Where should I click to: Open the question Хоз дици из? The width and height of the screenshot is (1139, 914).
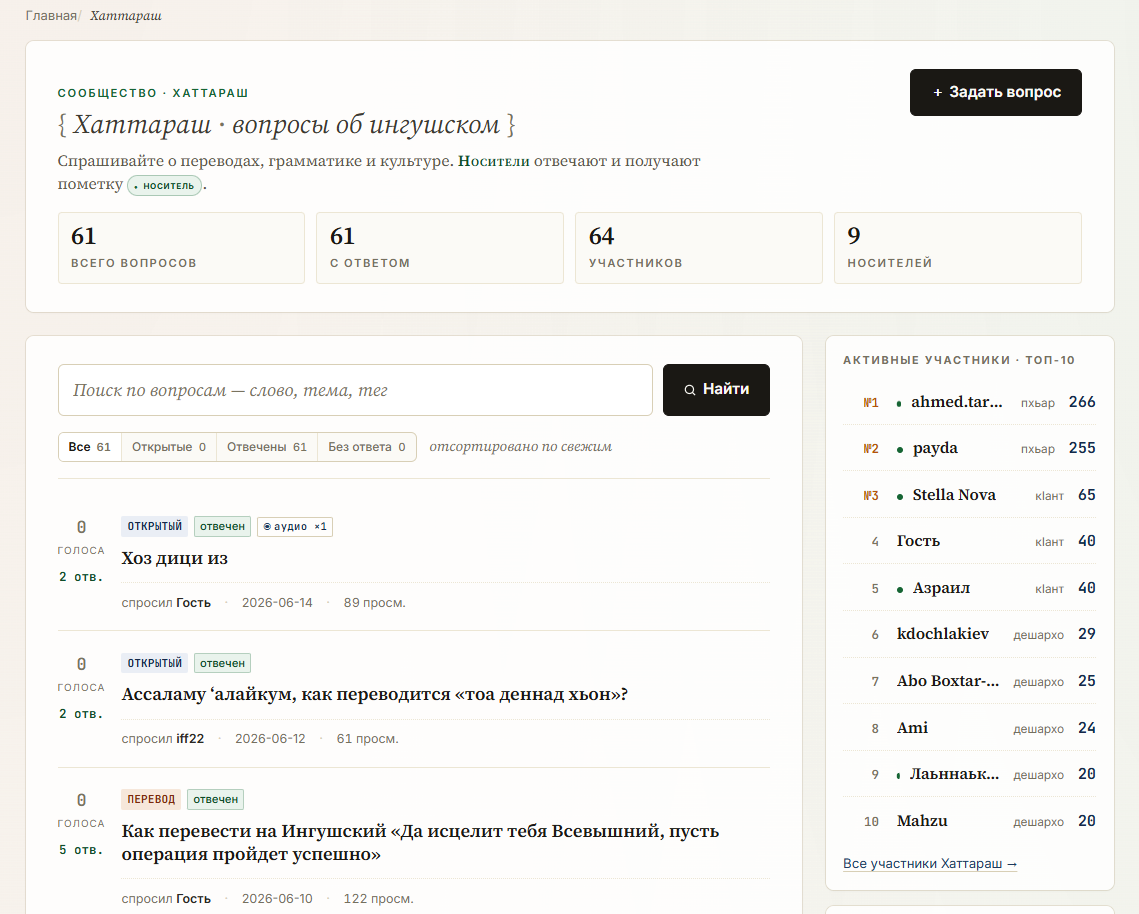click(x=174, y=558)
